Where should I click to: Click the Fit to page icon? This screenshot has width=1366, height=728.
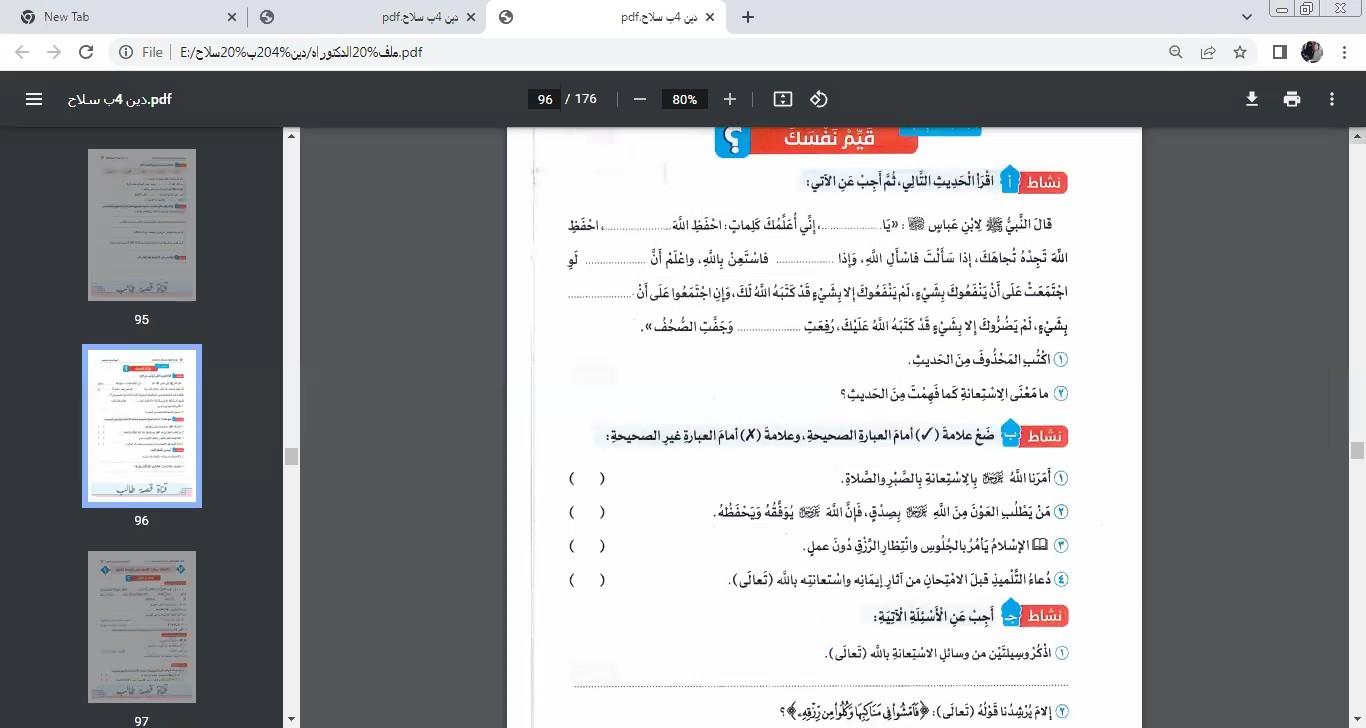[x=783, y=99]
